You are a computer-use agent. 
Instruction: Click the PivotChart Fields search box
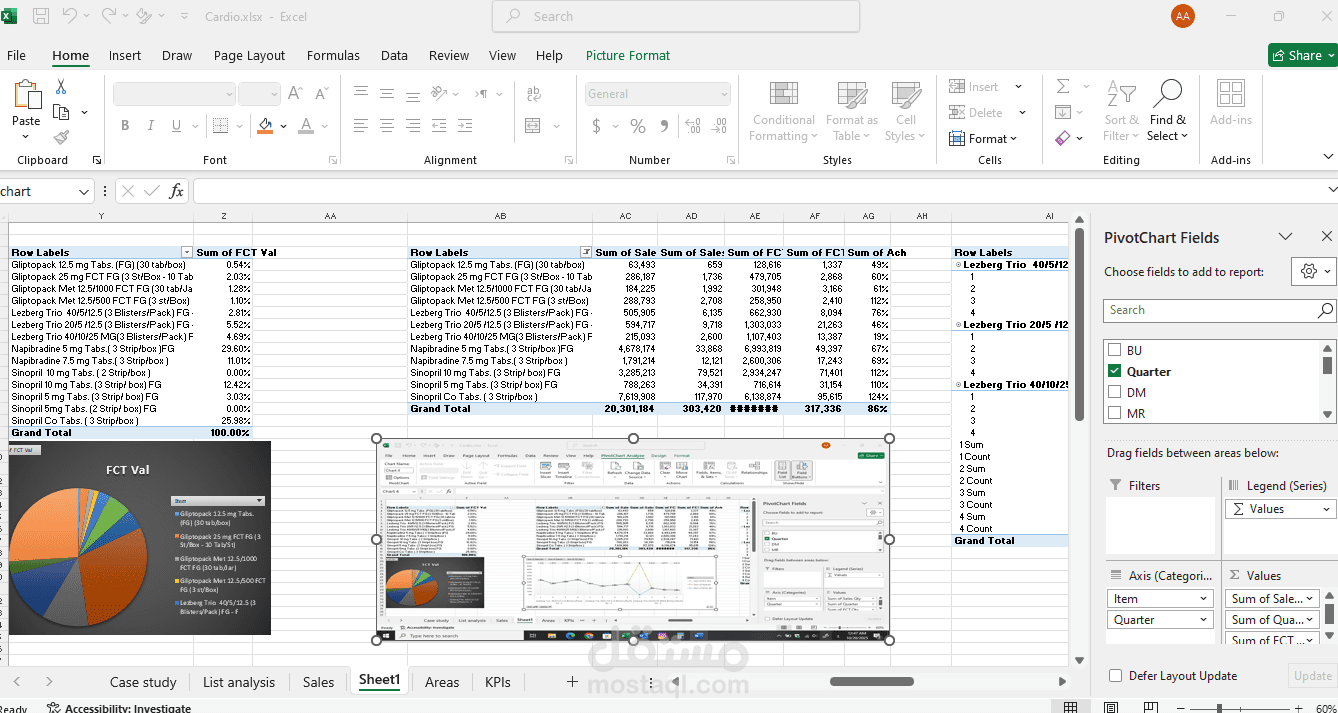pos(1210,310)
